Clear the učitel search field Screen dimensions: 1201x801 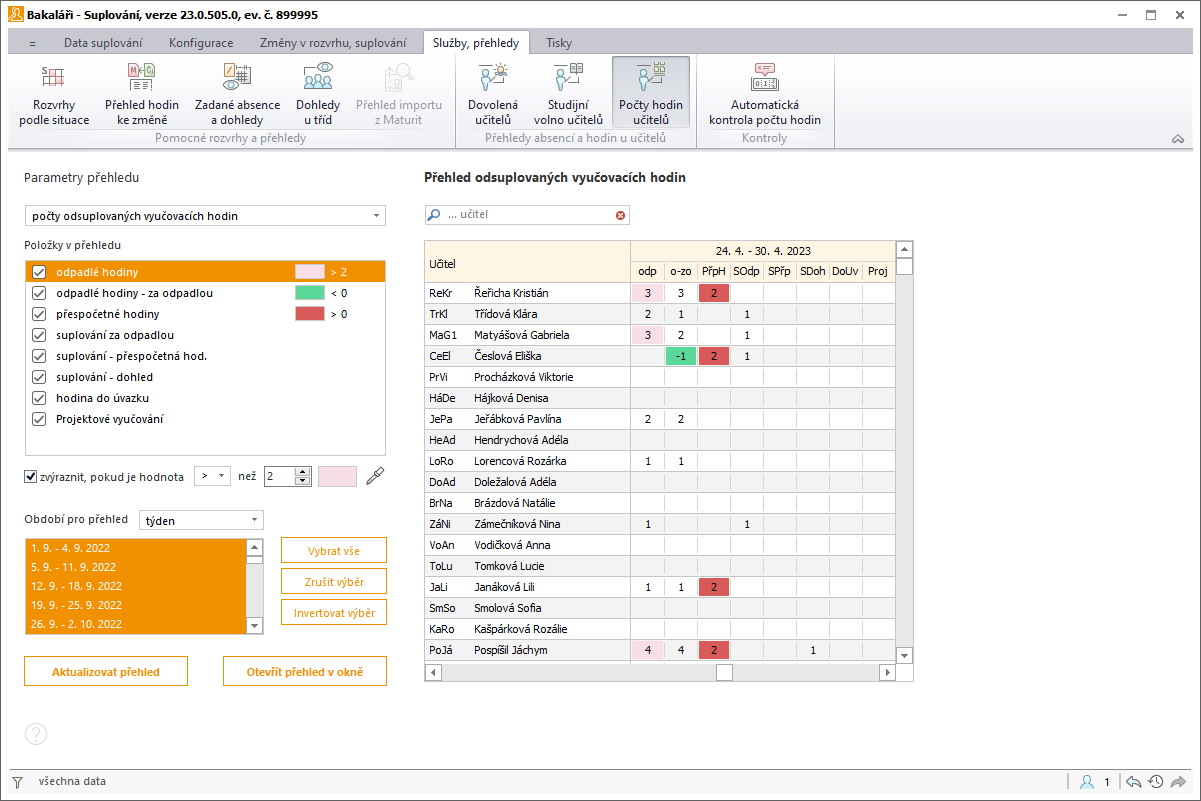(x=620, y=215)
